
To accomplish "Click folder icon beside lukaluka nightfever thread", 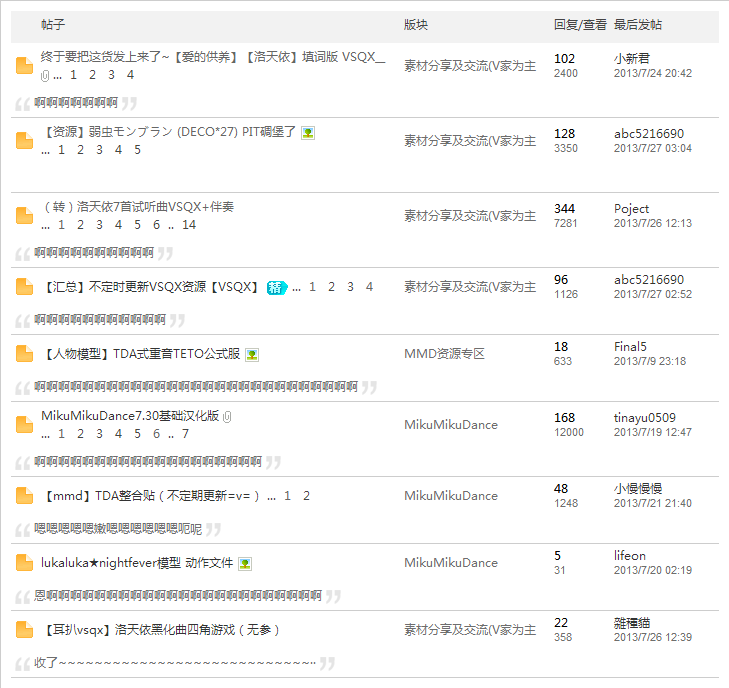I will [24, 562].
